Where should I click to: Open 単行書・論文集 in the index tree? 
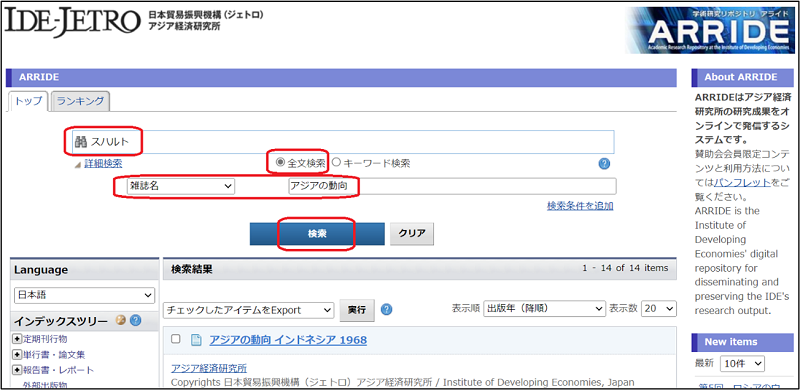coord(54,354)
